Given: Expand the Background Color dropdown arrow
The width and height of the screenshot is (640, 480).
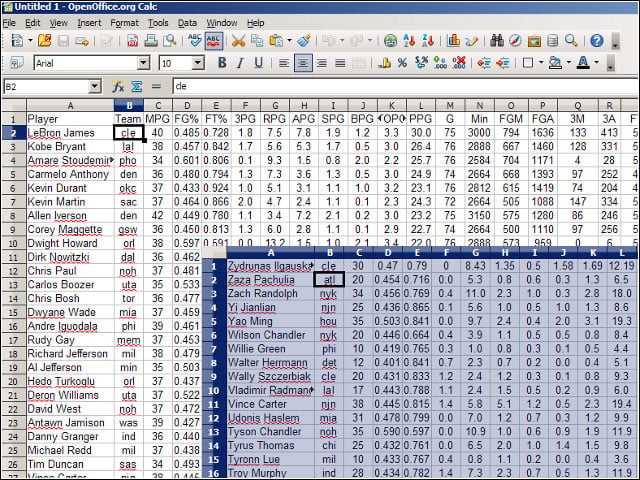Looking at the screenshot, I should pos(569,63).
